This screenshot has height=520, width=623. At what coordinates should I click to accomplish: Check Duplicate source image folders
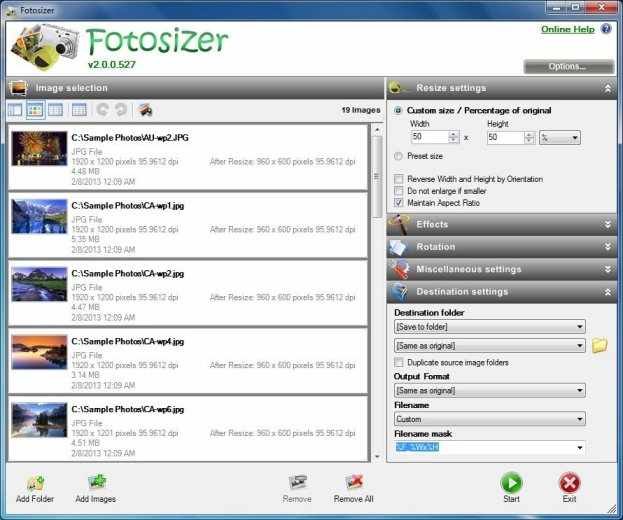[x=400, y=362]
